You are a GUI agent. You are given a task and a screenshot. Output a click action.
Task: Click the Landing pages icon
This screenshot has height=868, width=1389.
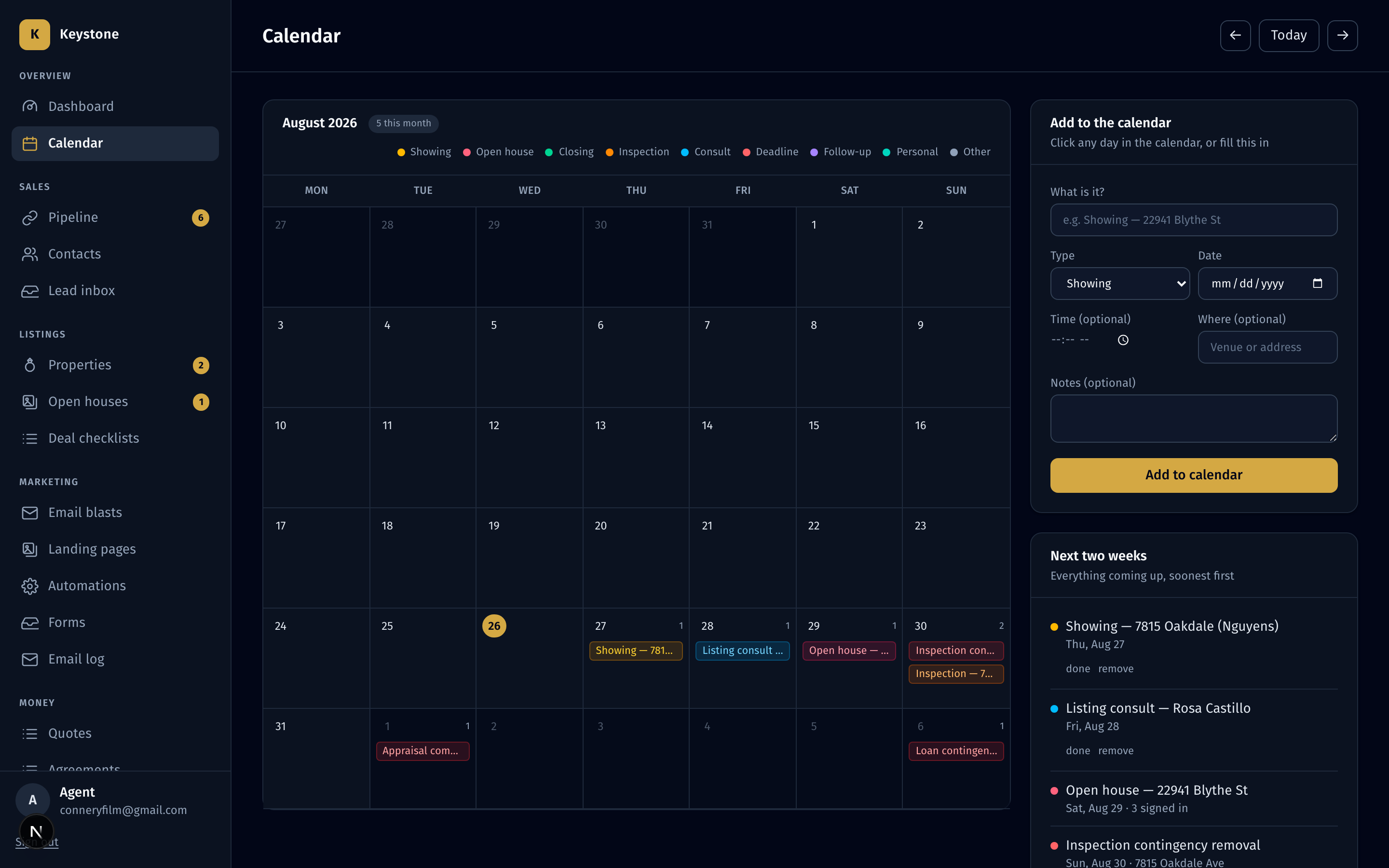[30, 549]
